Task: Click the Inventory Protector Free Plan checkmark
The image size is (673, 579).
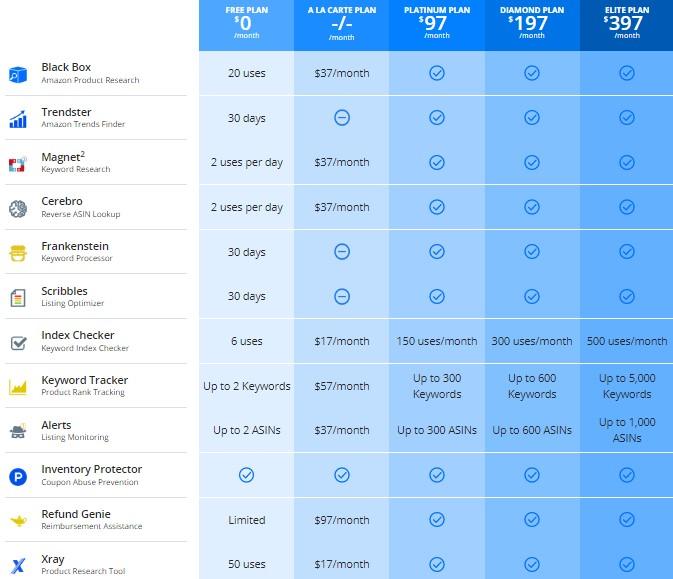Action: click(246, 475)
